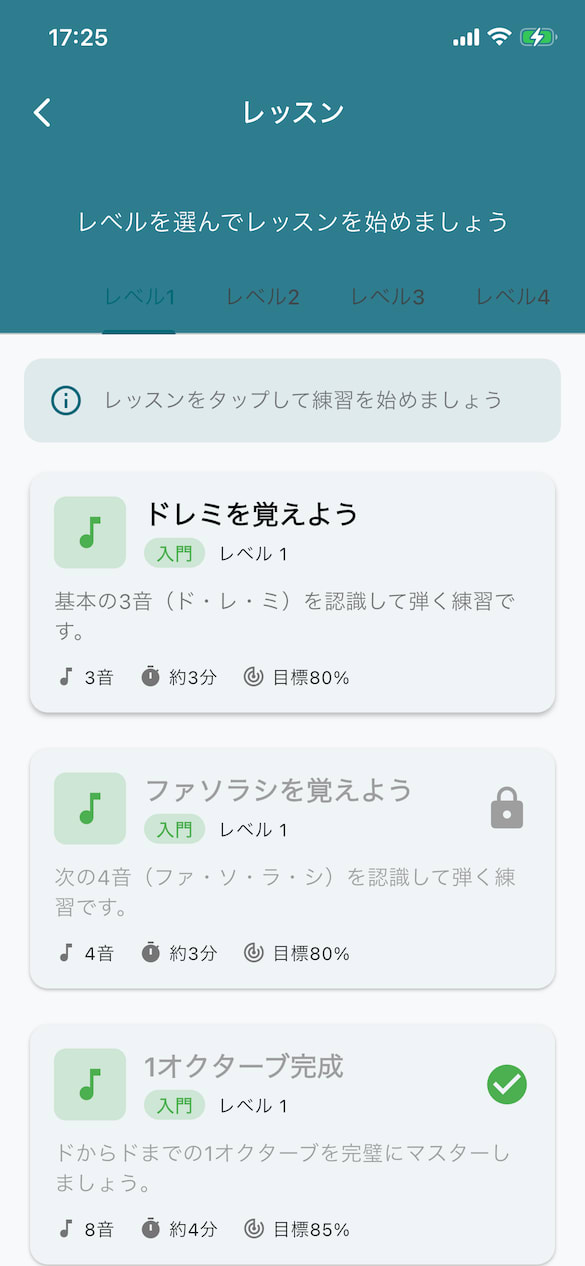Tap the back chevron in the header

coord(41,113)
